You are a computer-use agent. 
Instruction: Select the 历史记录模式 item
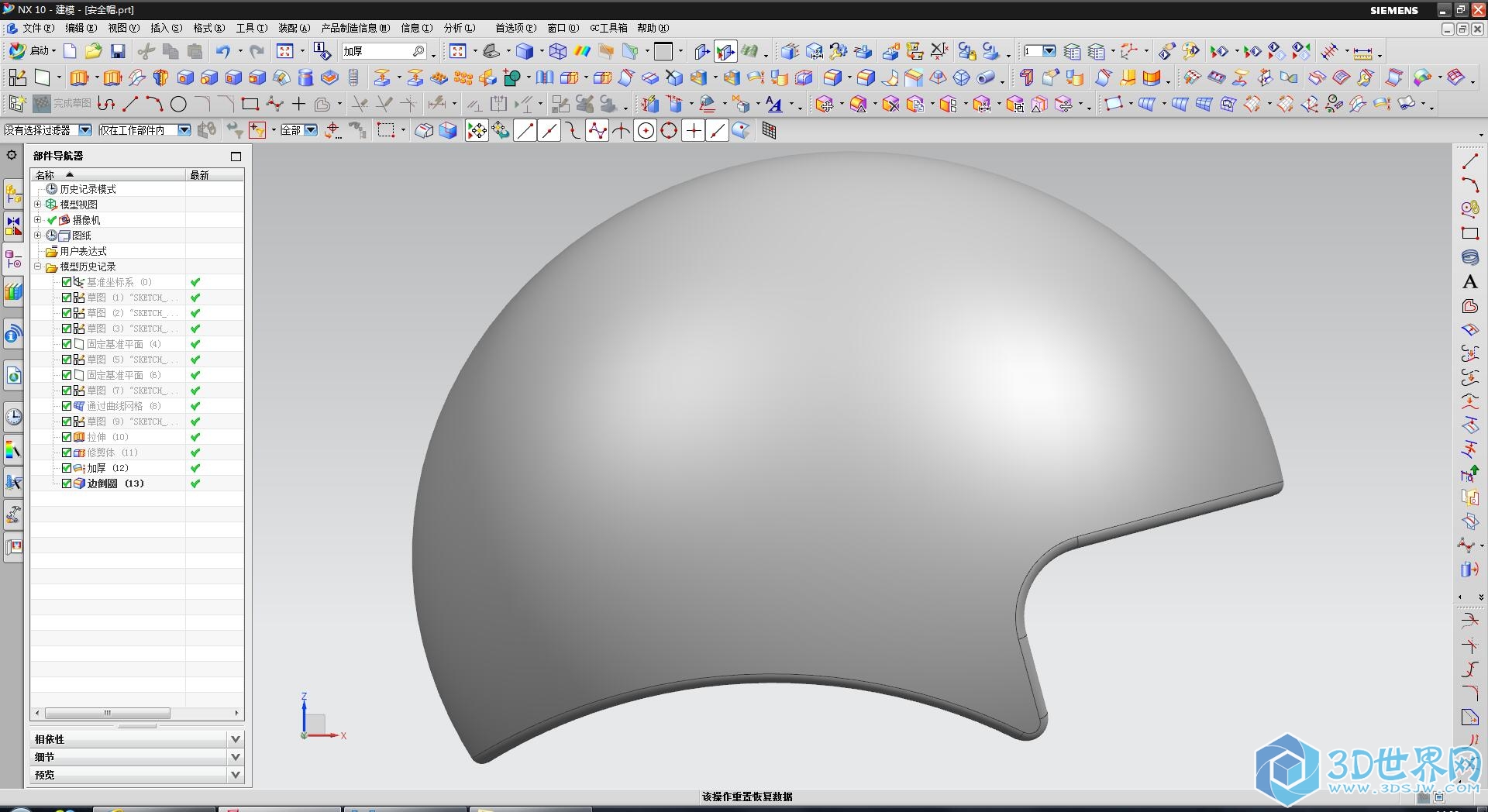(88, 189)
